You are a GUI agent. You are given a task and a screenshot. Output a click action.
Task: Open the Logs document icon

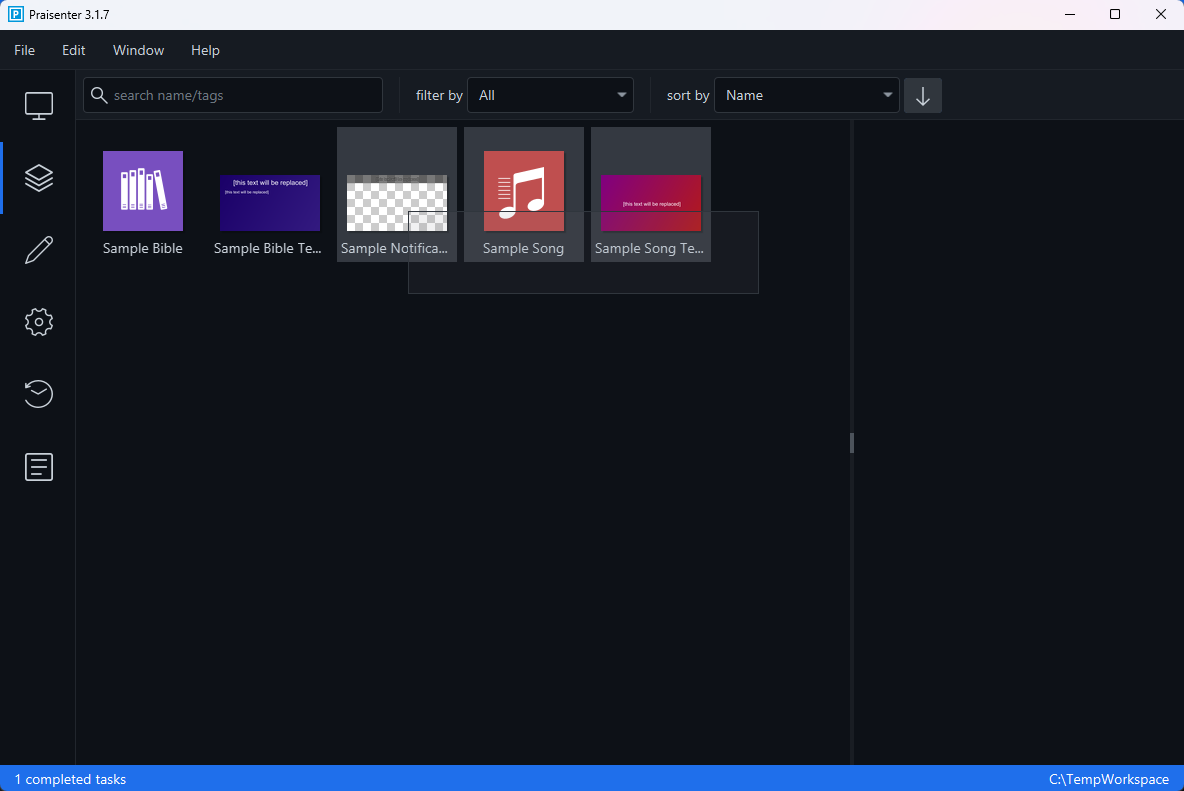pyautogui.click(x=38, y=467)
